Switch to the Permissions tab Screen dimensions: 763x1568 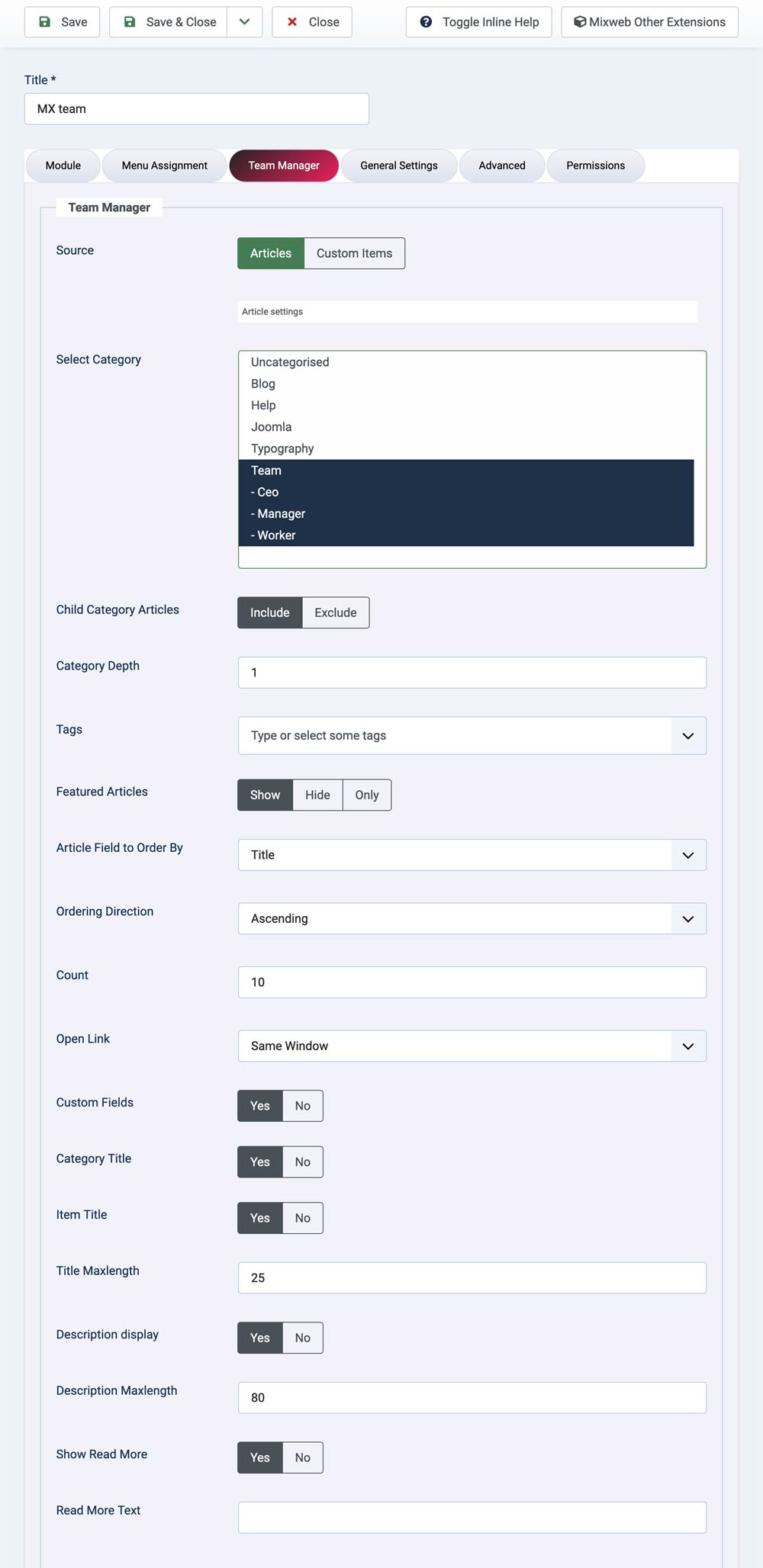[595, 165]
